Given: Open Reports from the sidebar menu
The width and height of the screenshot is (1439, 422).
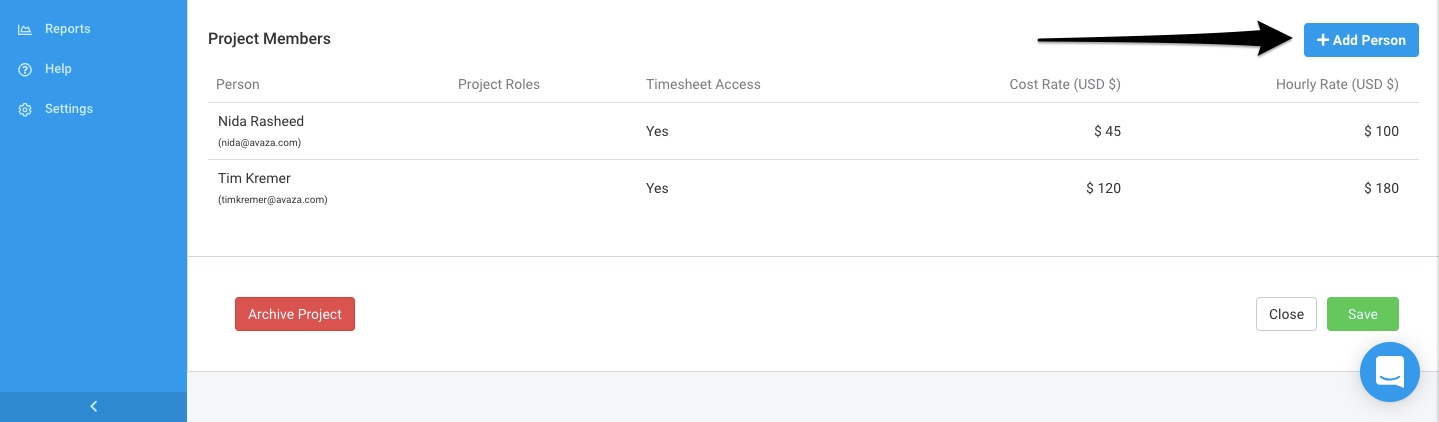Looking at the screenshot, I should [67, 29].
